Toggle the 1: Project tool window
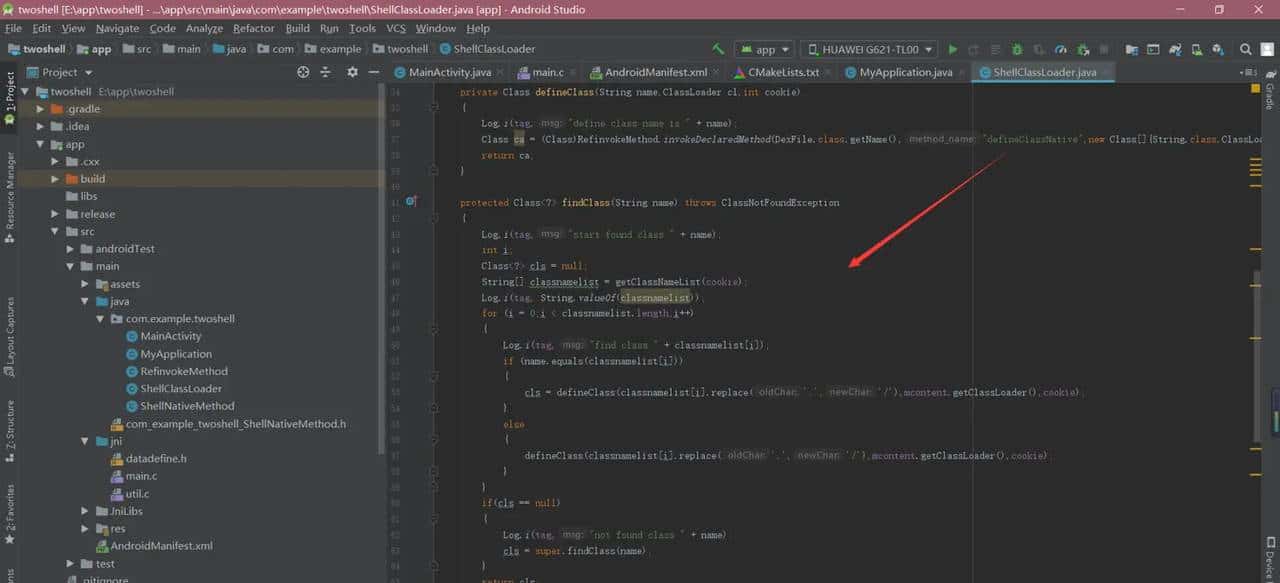1280x583 pixels. [10, 98]
